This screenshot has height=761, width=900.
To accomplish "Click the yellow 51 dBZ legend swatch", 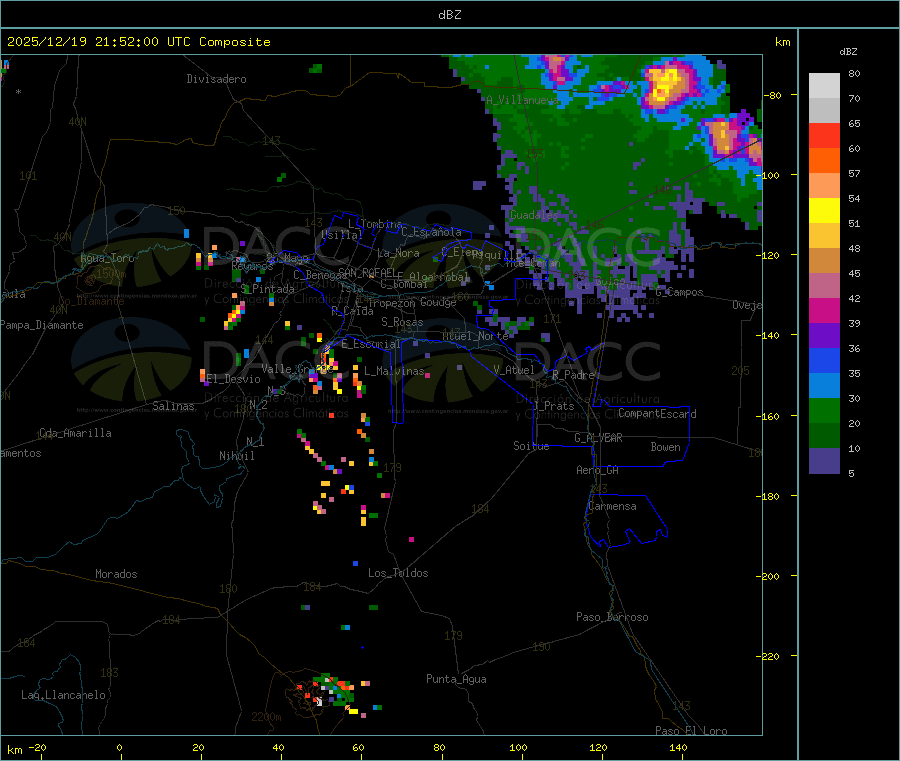I will [x=824, y=211].
